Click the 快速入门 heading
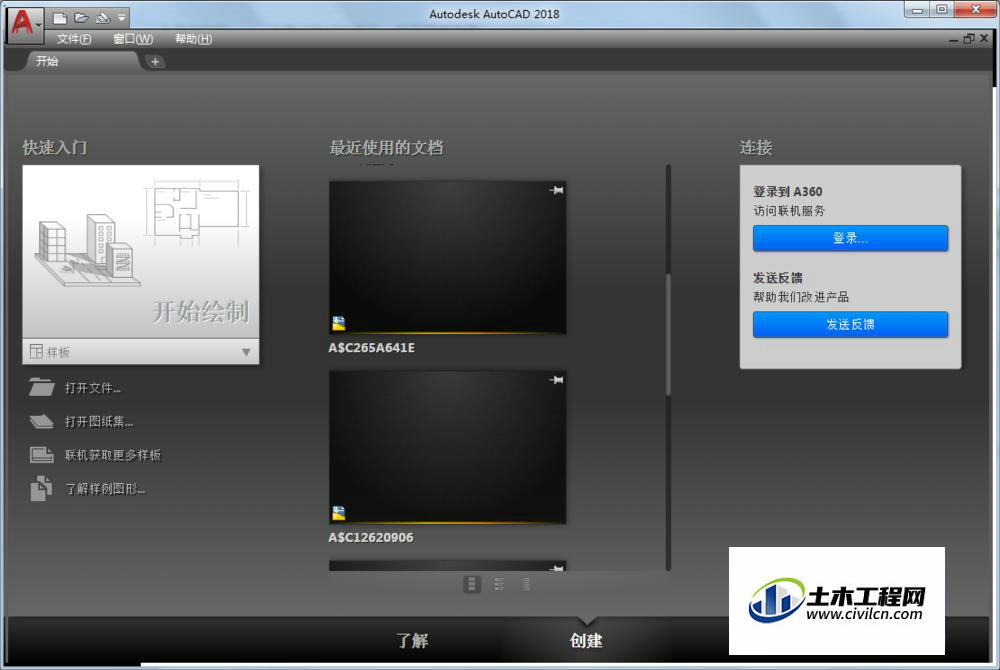The width and height of the screenshot is (1000, 670). point(55,148)
